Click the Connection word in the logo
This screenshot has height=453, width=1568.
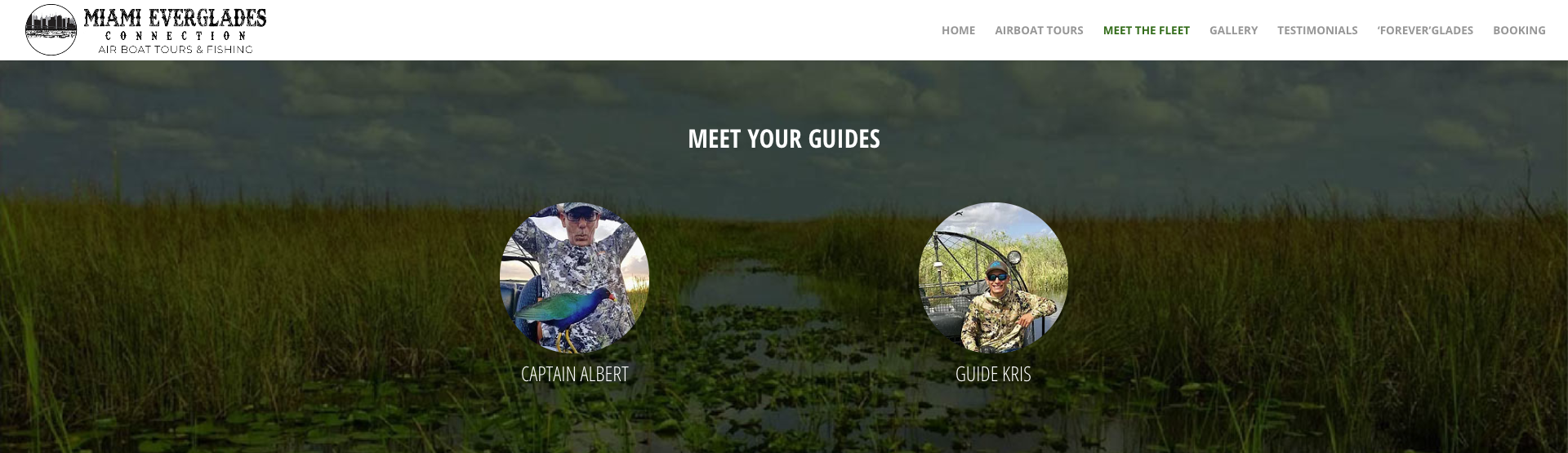[x=175, y=36]
